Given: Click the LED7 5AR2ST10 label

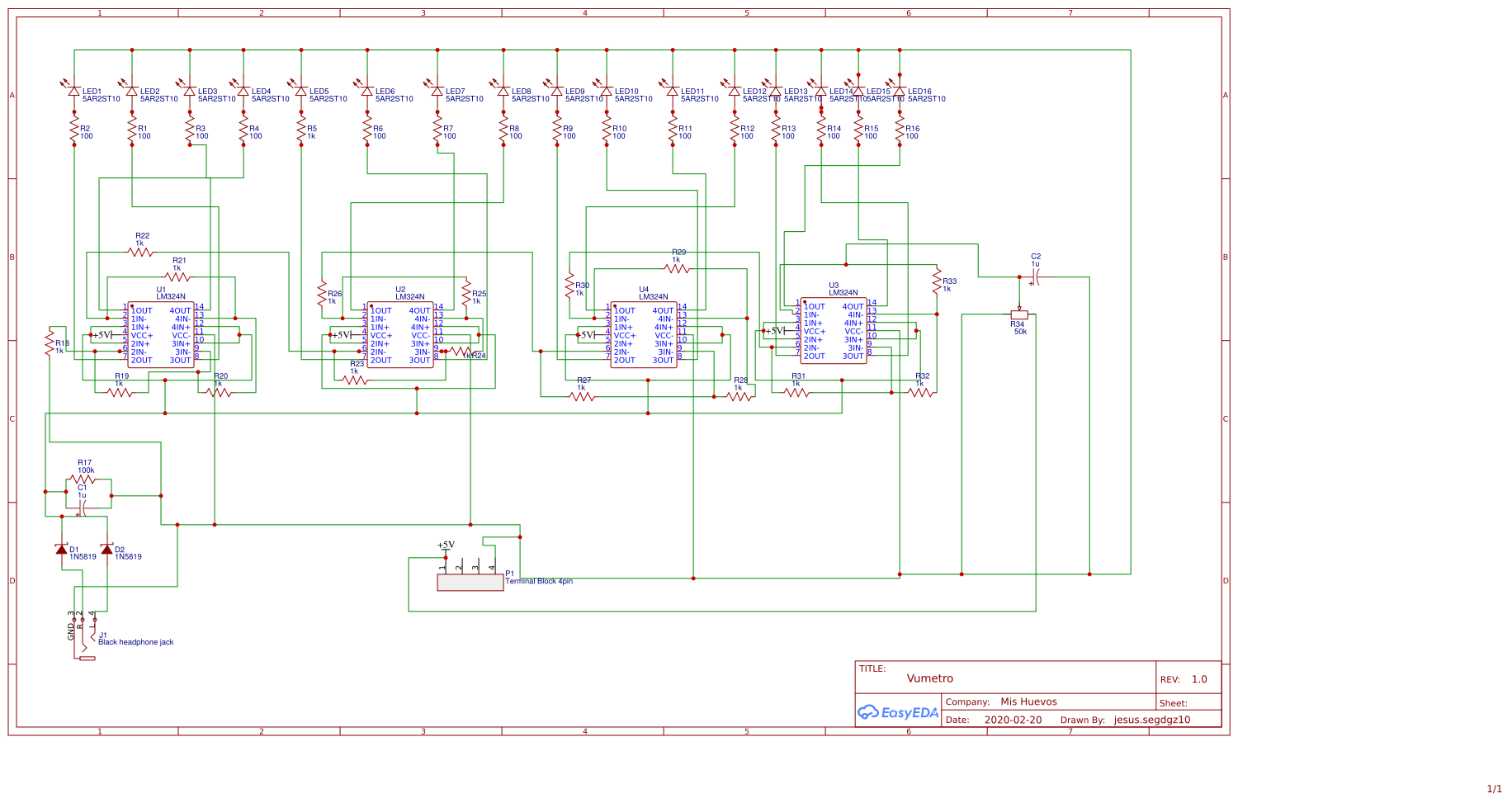Looking at the screenshot, I should coord(465,95).
